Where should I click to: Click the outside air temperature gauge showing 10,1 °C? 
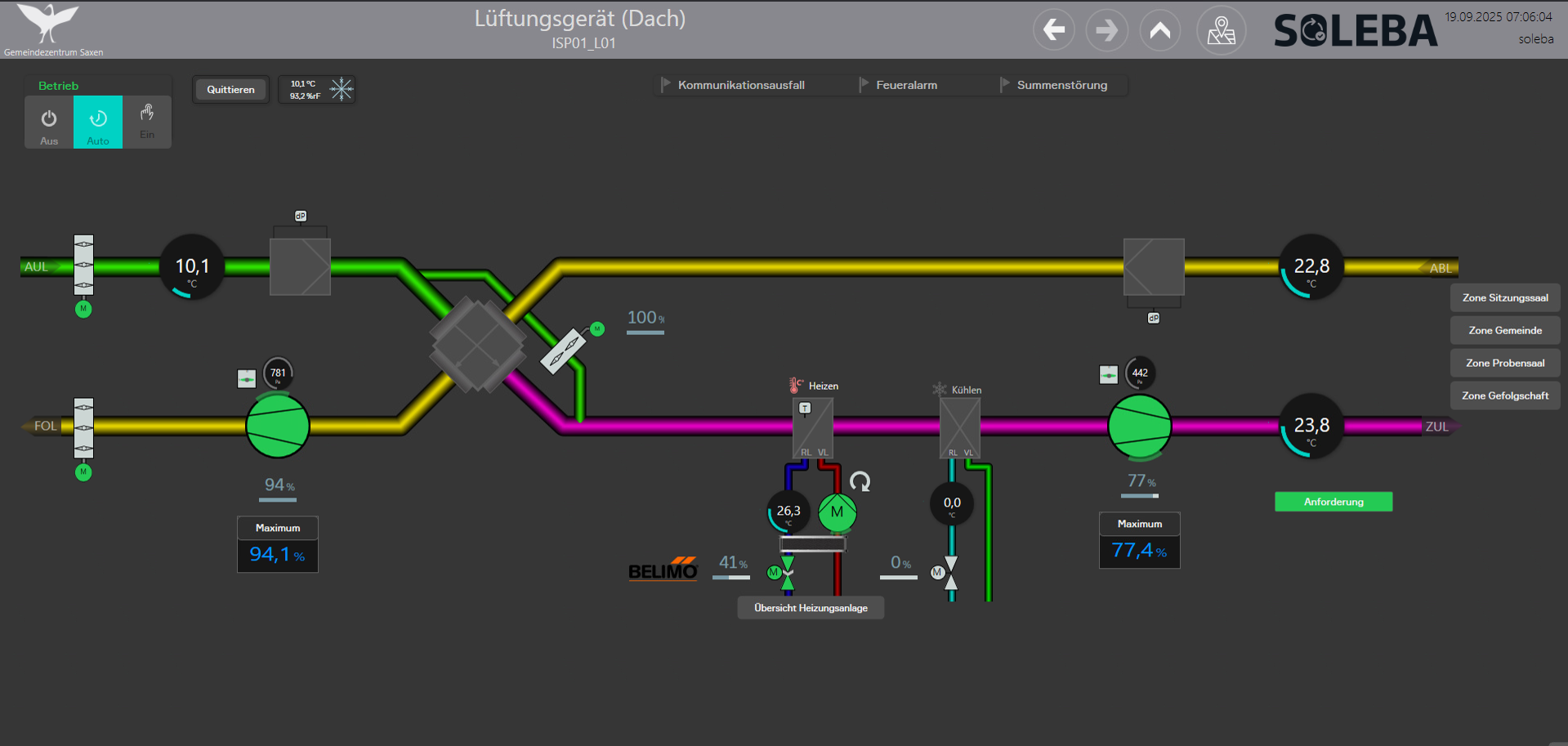pos(191,266)
